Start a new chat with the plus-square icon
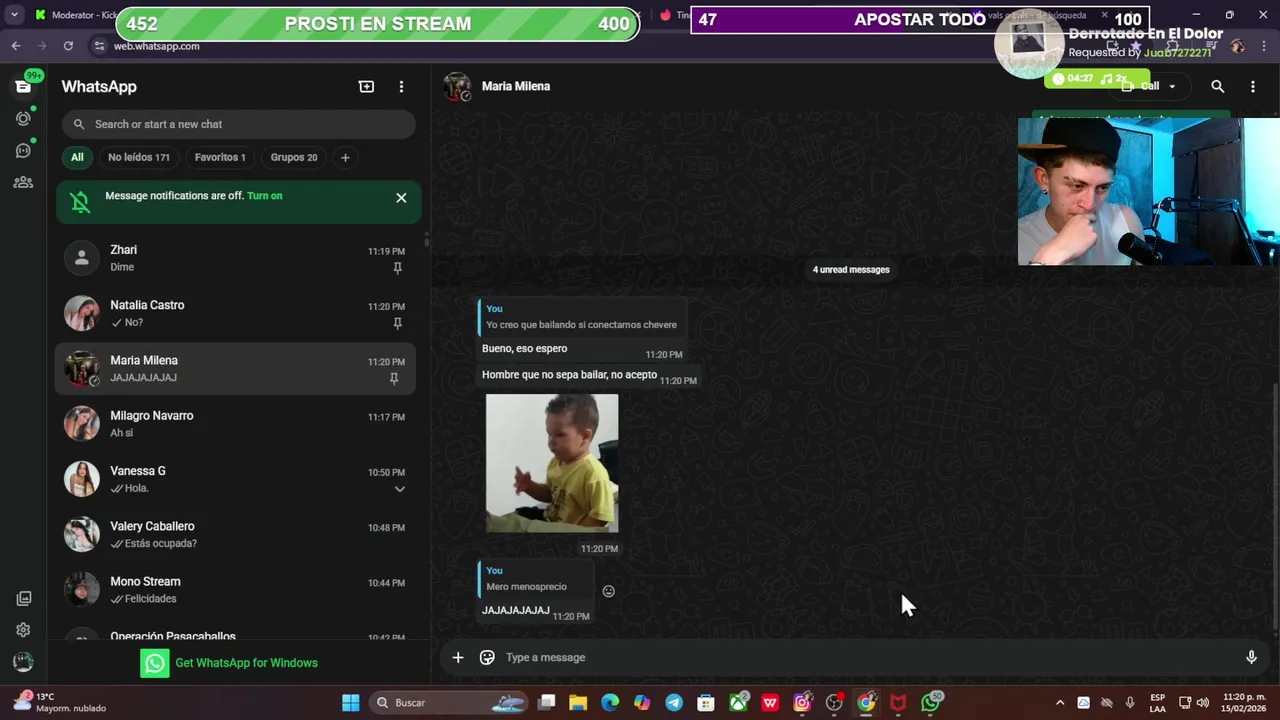 [x=366, y=87]
